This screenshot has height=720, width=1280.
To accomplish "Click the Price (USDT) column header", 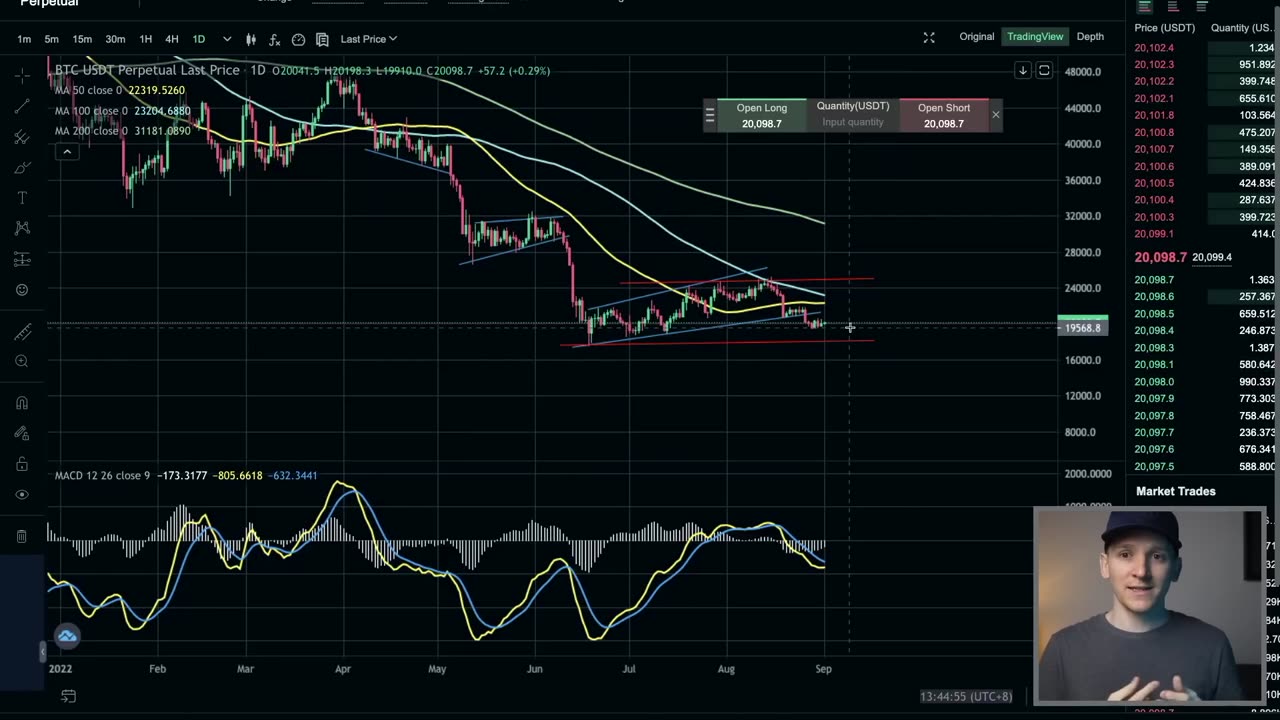I will (x=1164, y=28).
